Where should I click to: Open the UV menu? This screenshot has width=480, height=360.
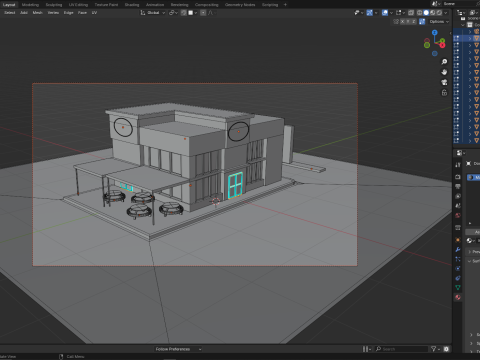(94, 13)
